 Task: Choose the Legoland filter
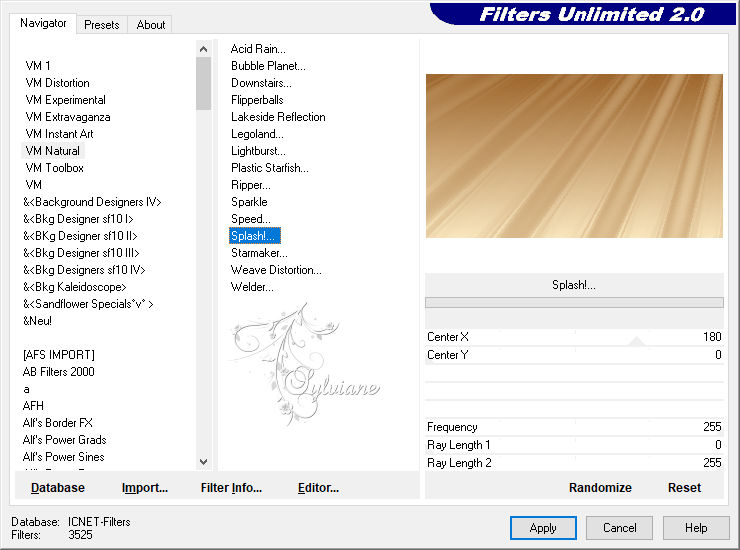click(x=257, y=134)
